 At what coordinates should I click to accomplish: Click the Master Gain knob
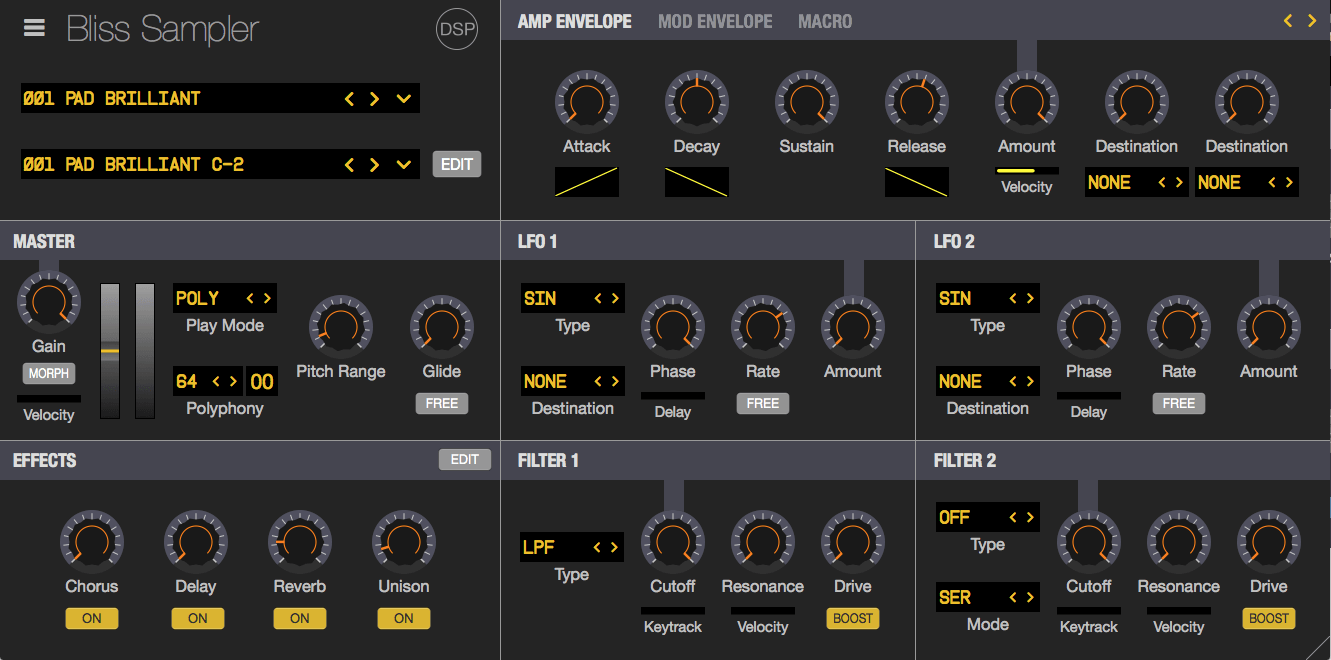click(49, 302)
